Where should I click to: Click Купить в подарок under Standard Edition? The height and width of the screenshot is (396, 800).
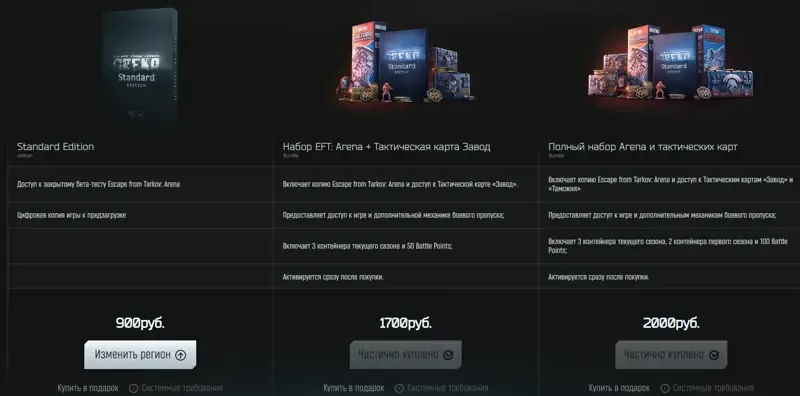[x=88, y=388]
